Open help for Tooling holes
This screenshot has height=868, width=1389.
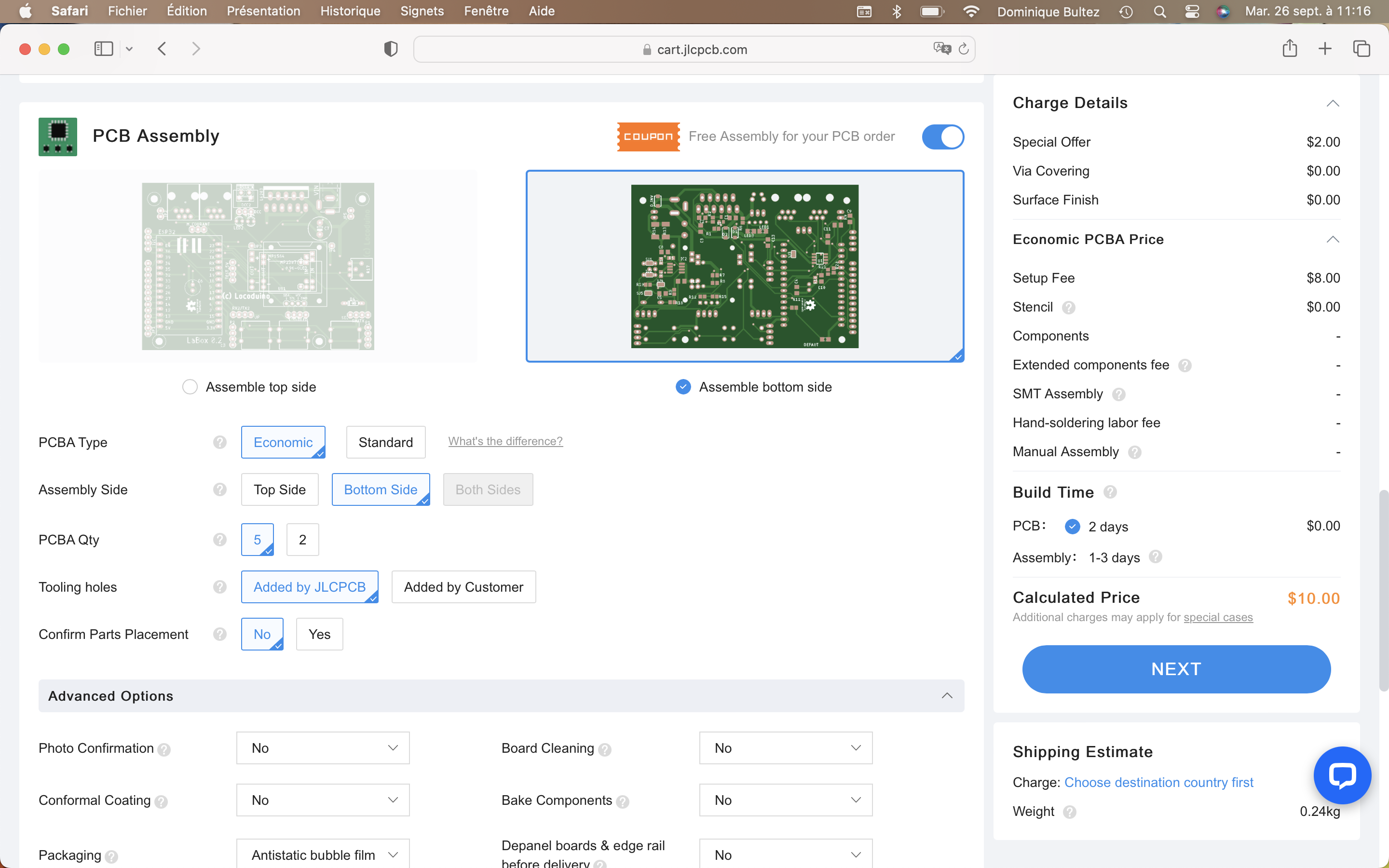tap(220, 587)
